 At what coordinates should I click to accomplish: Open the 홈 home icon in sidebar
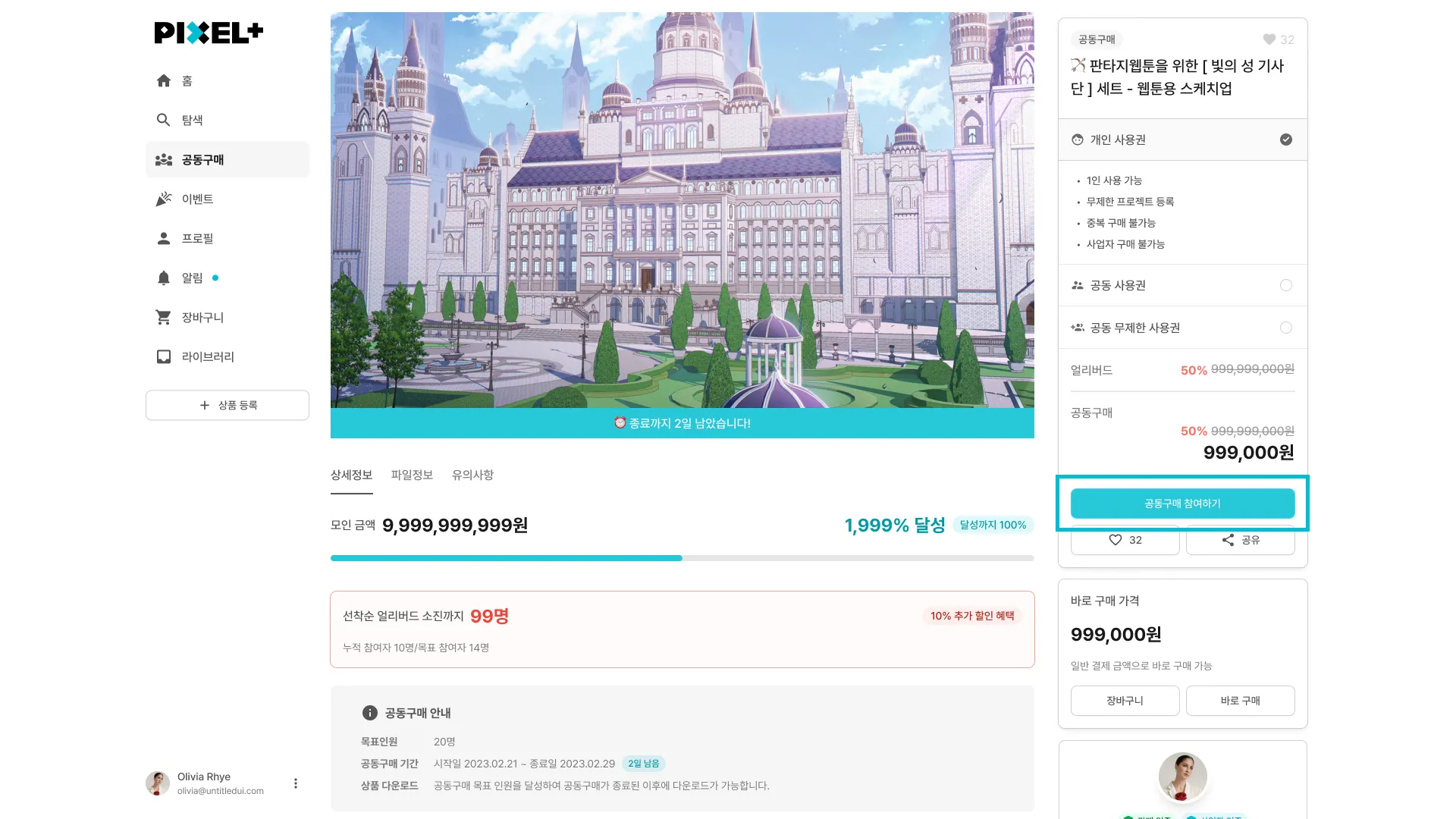pos(164,80)
